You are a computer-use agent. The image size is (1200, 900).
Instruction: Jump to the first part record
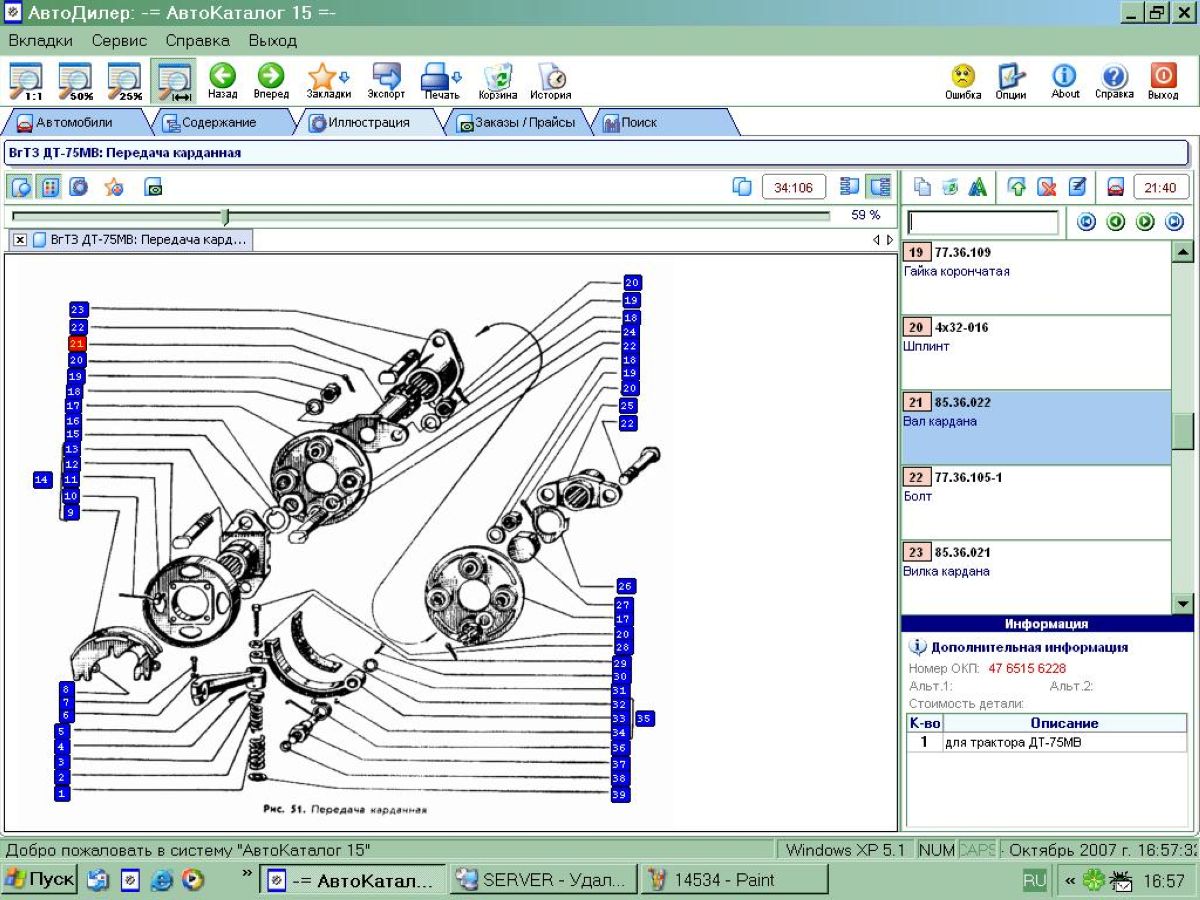[x=1087, y=222]
